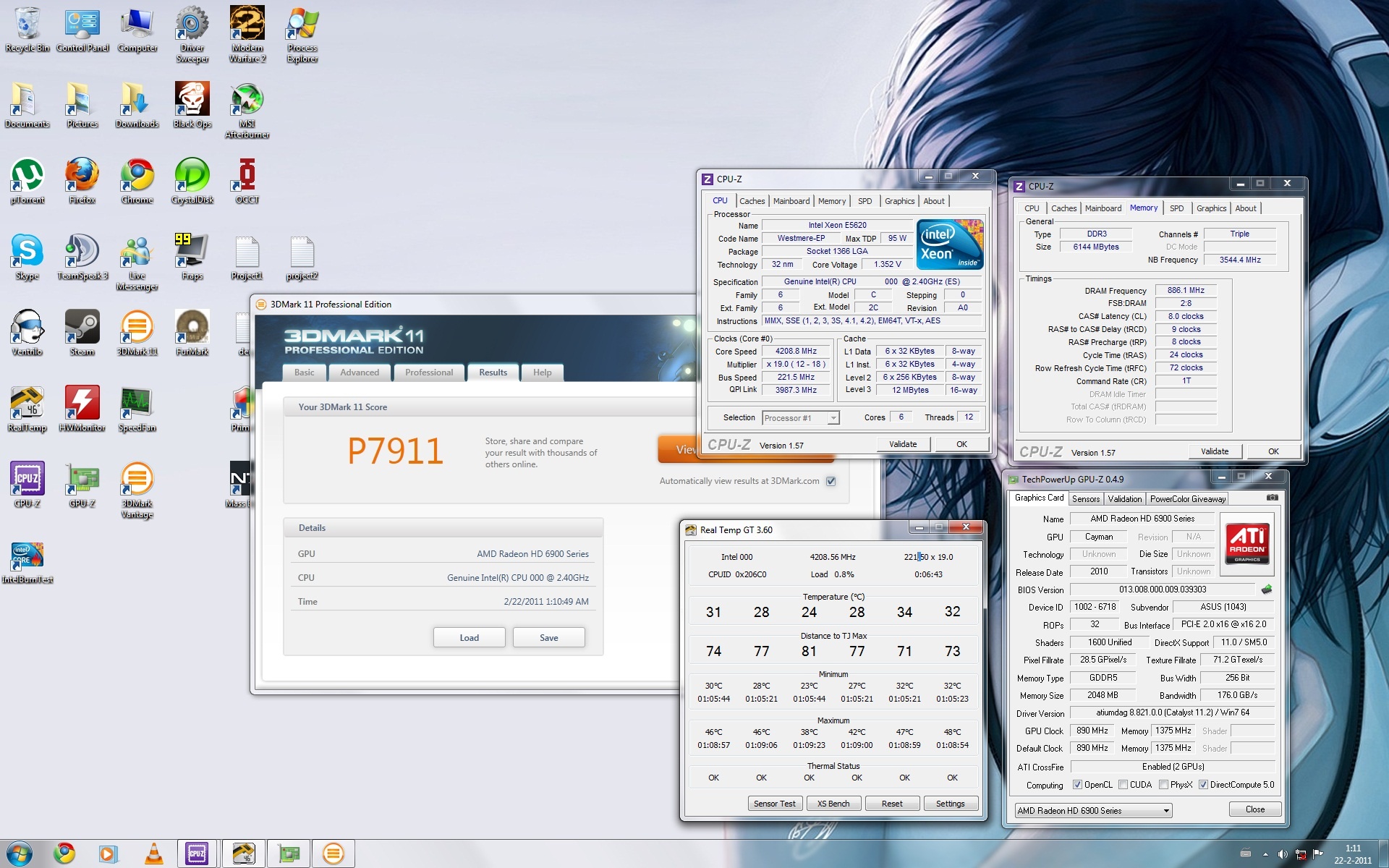Click BIOS save icon in GPU-Z

tap(1266, 590)
